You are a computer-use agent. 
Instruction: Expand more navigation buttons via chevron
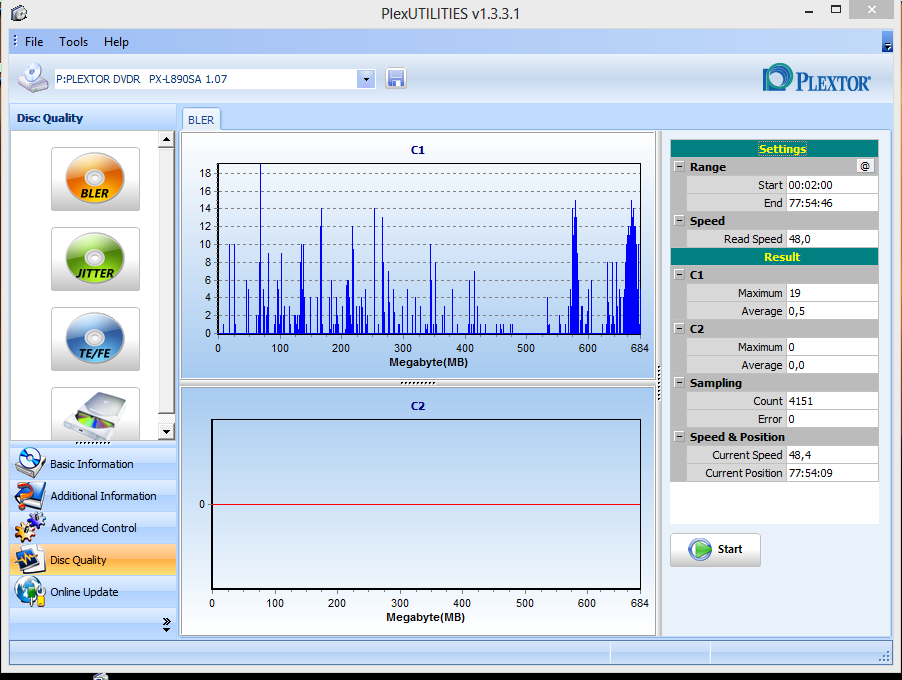[x=166, y=625]
